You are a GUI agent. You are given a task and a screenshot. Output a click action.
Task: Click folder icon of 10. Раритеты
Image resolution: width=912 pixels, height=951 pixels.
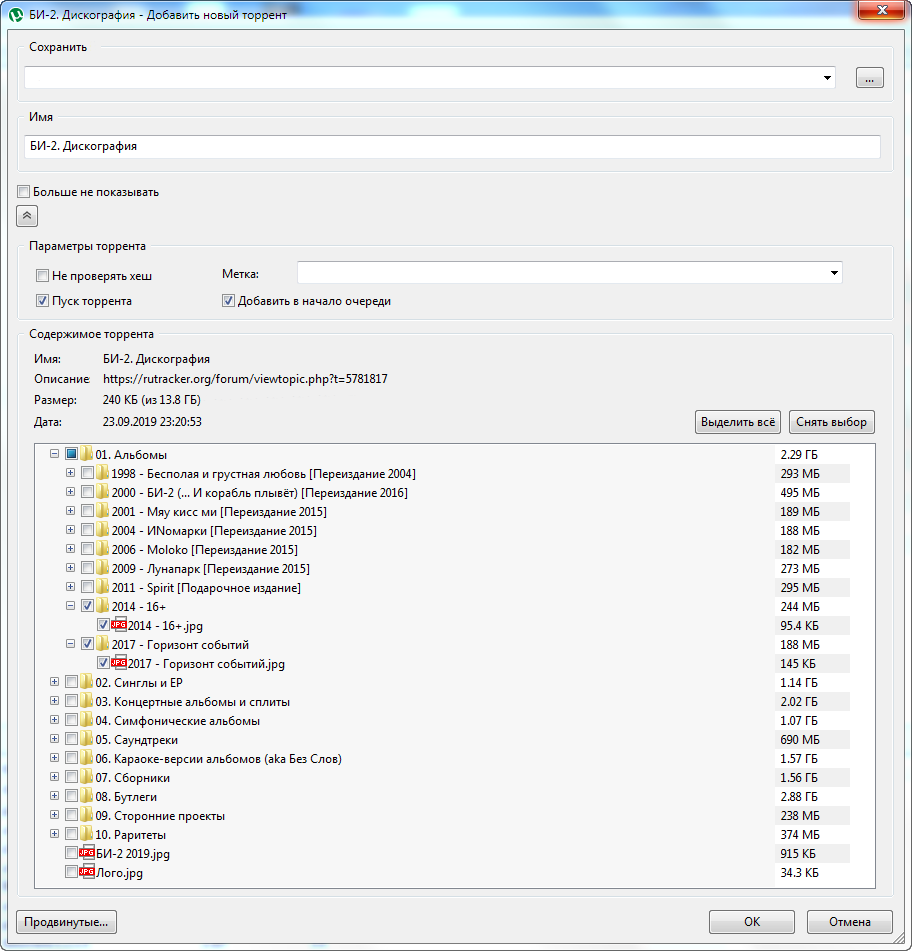tap(86, 834)
